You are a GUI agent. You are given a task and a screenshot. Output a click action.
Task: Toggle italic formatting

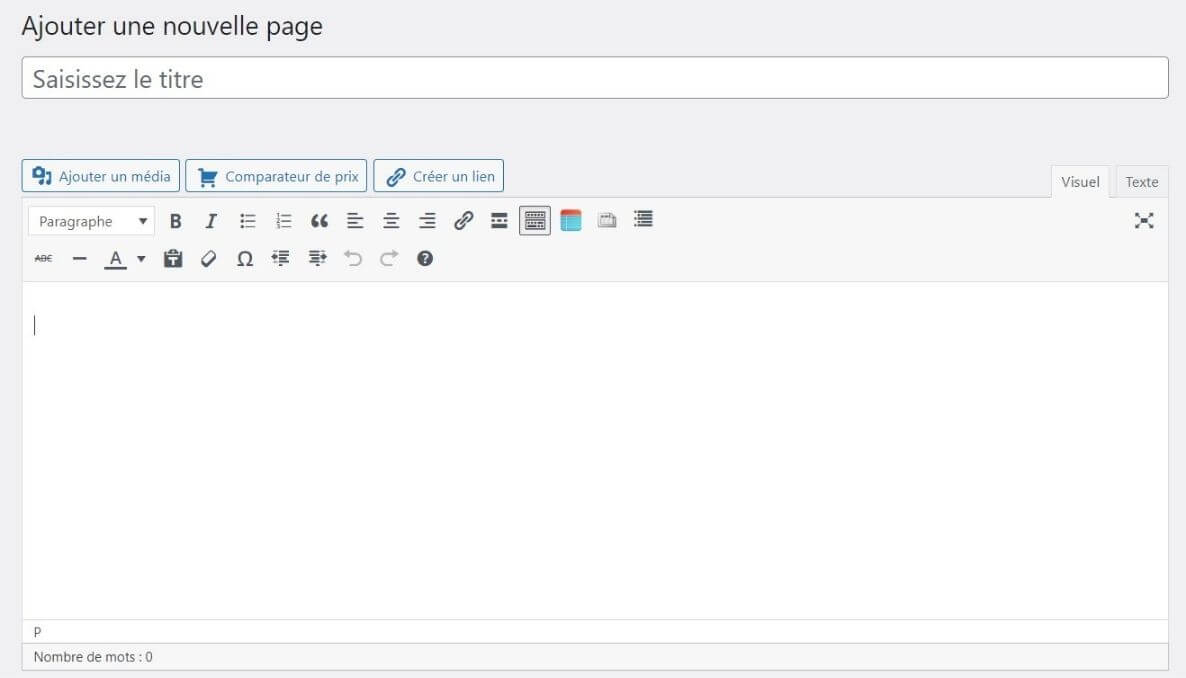[x=211, y=221]
